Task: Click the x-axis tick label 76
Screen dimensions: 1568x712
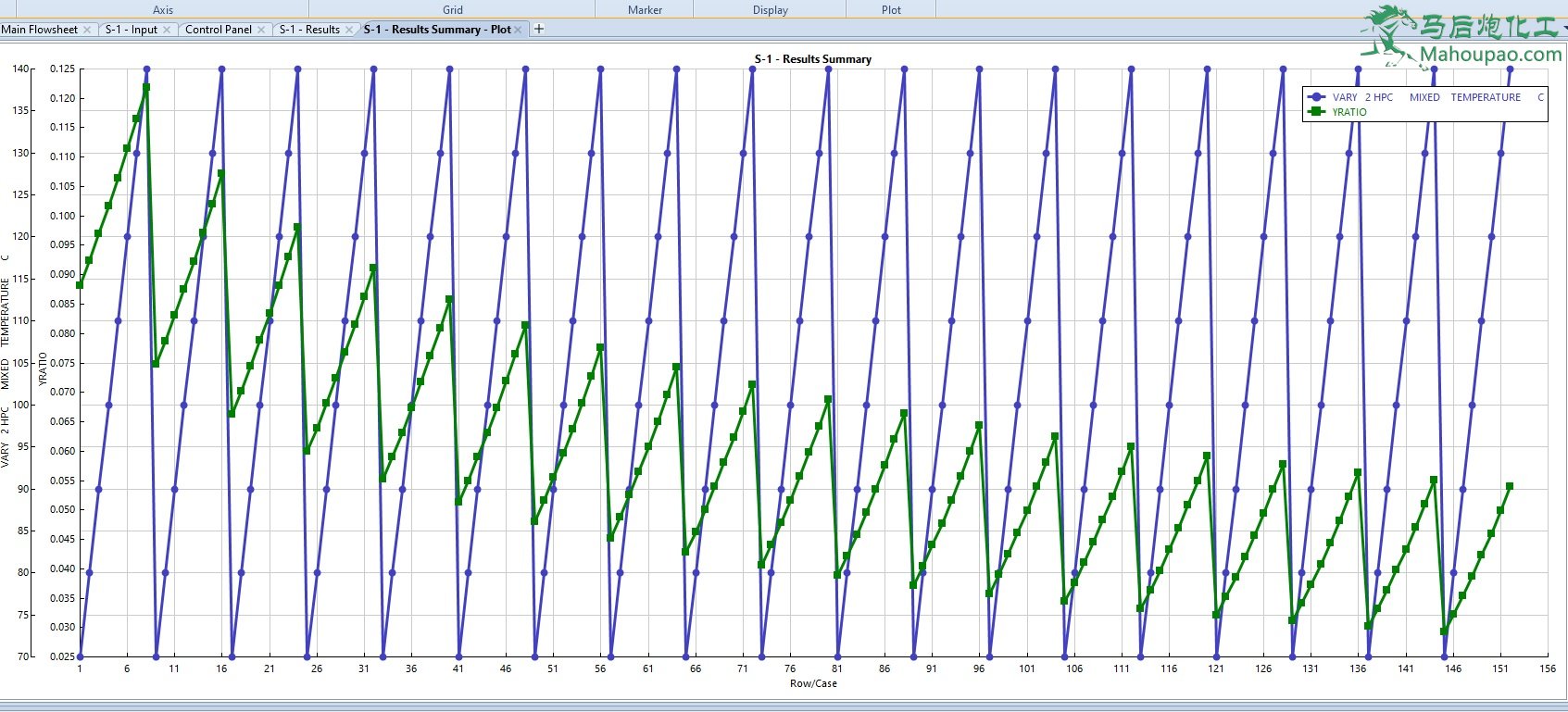Action: tap(789, 668)
